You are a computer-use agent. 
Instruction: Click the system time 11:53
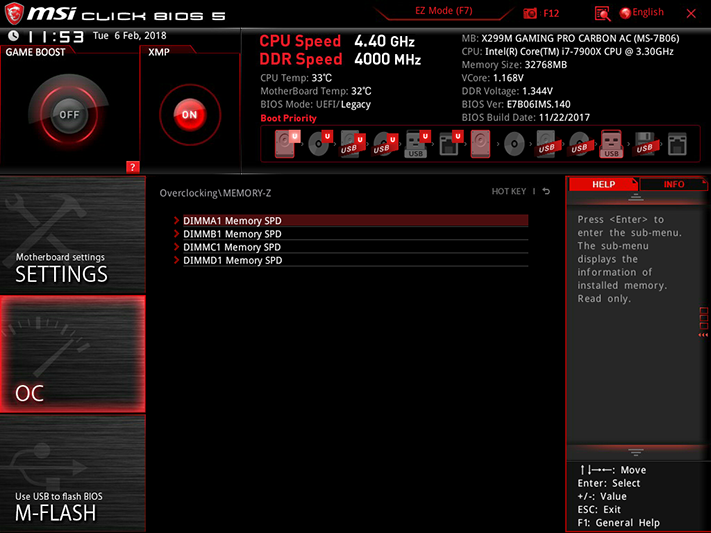(x=56, y=36)
